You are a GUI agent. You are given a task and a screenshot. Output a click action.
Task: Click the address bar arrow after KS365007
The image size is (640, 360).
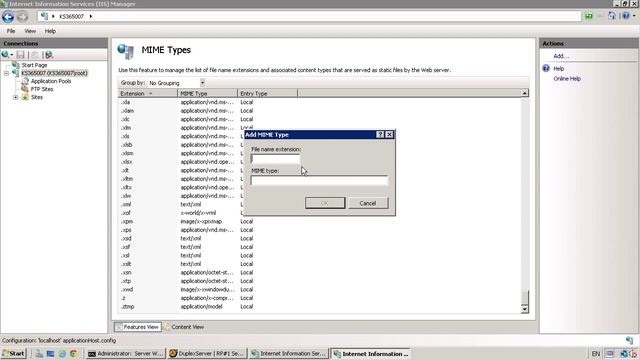(91, 16)
